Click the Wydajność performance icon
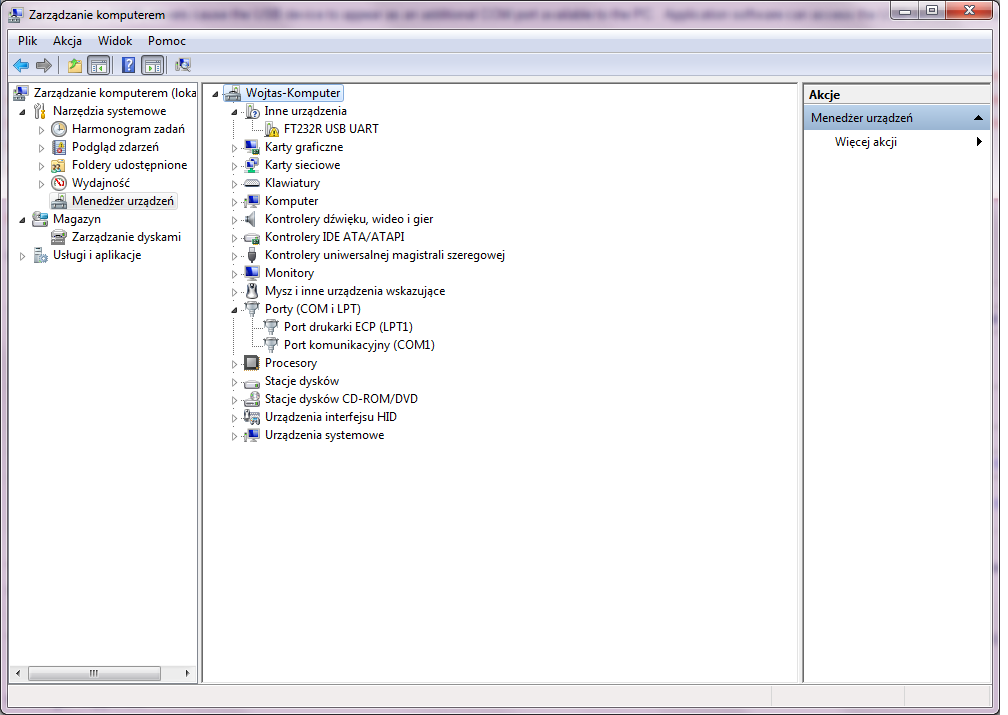 [59, 183]
